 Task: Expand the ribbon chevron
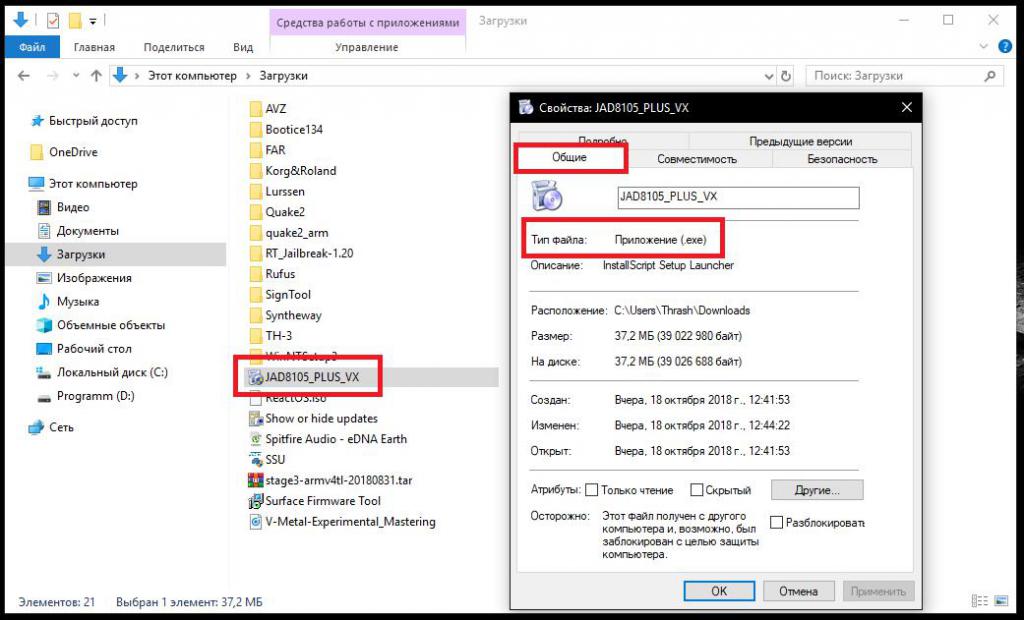point(984,46)
